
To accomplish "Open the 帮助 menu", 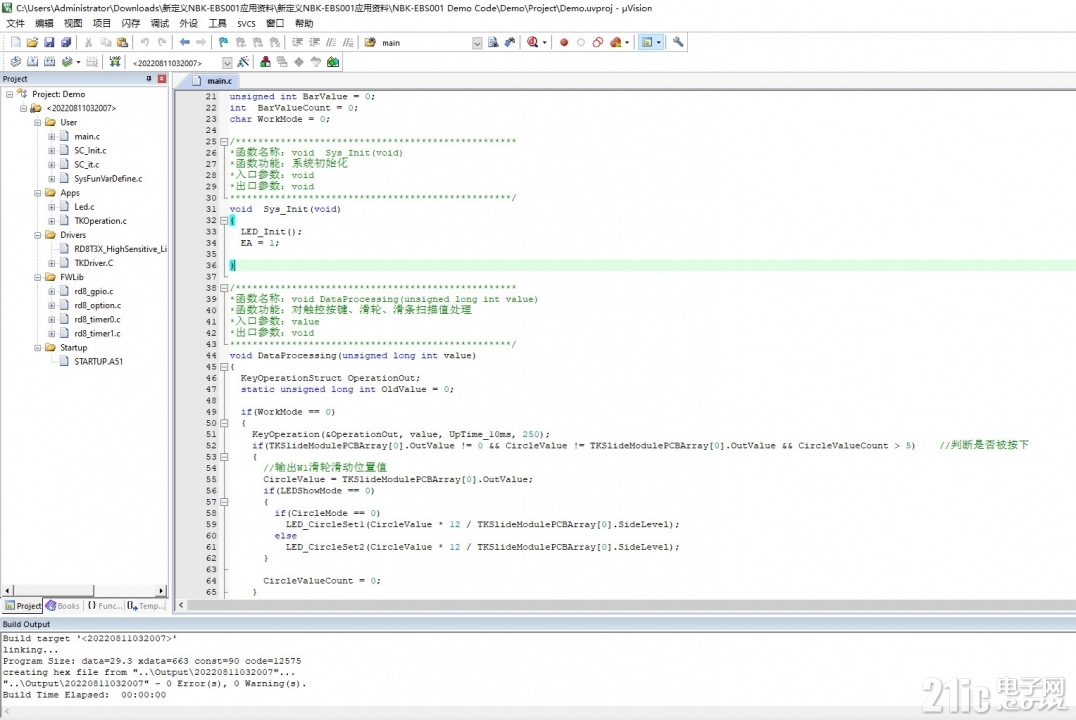I will tap(304, 23).
